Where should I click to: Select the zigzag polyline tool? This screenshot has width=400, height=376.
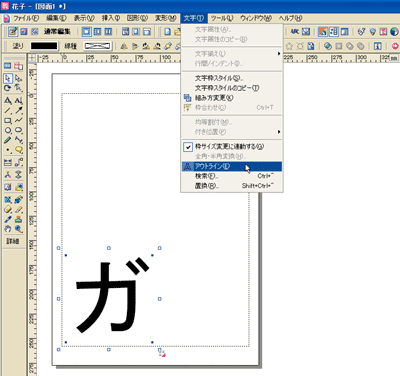[19, 120]
